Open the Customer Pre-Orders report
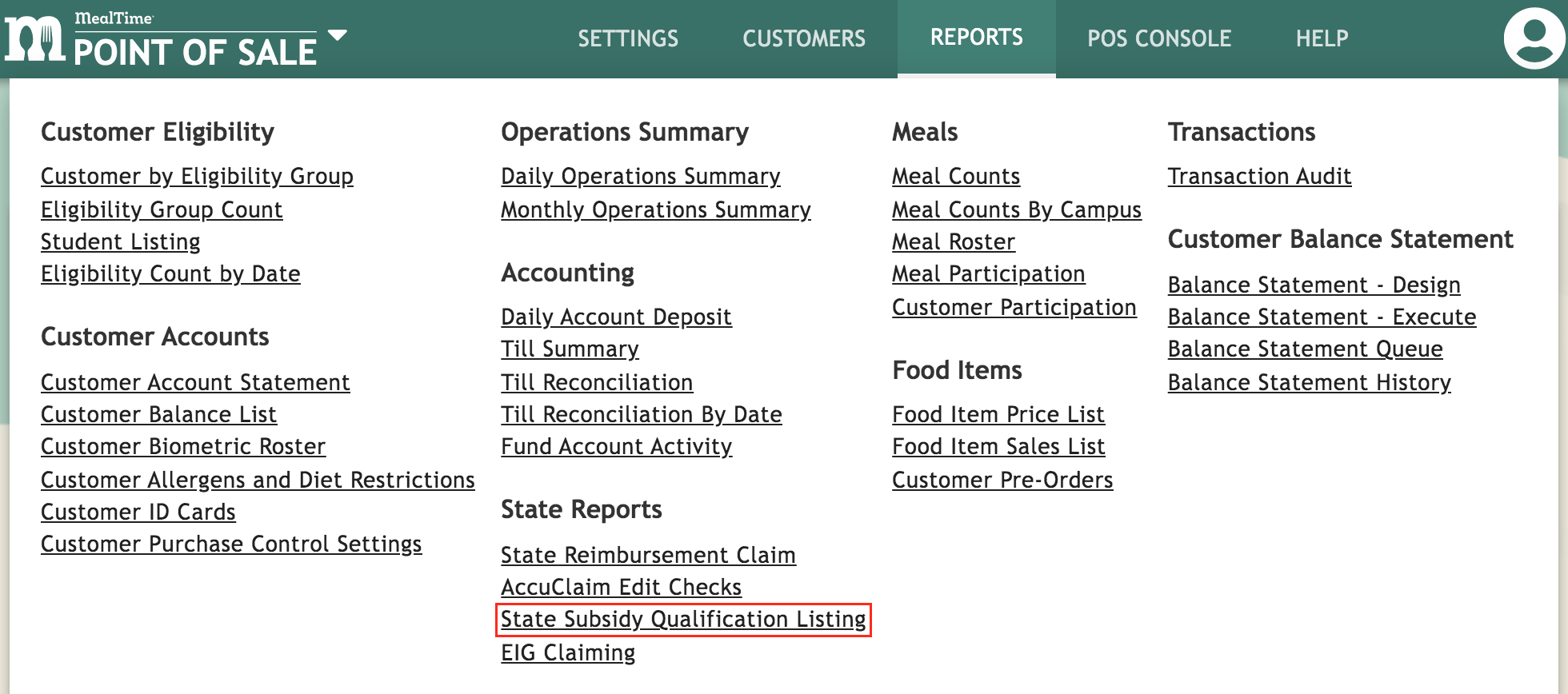Screen dimensions: 1568x694 [1002, 480]
